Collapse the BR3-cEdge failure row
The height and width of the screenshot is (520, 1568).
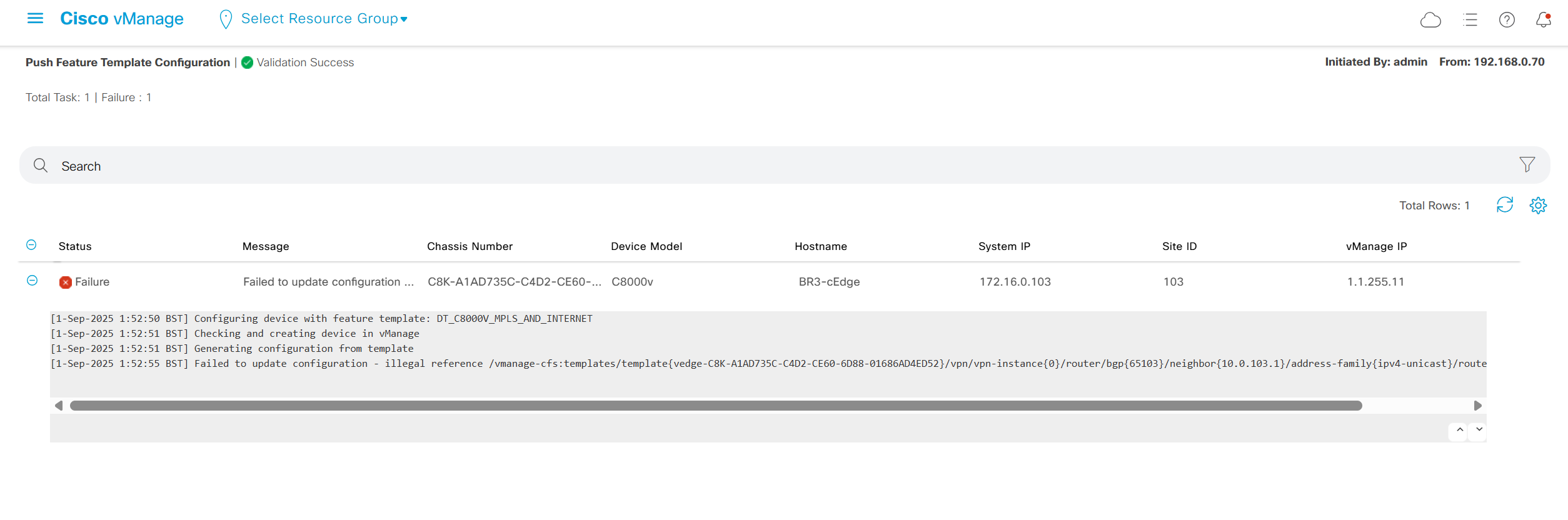click(x=32, y=281)
